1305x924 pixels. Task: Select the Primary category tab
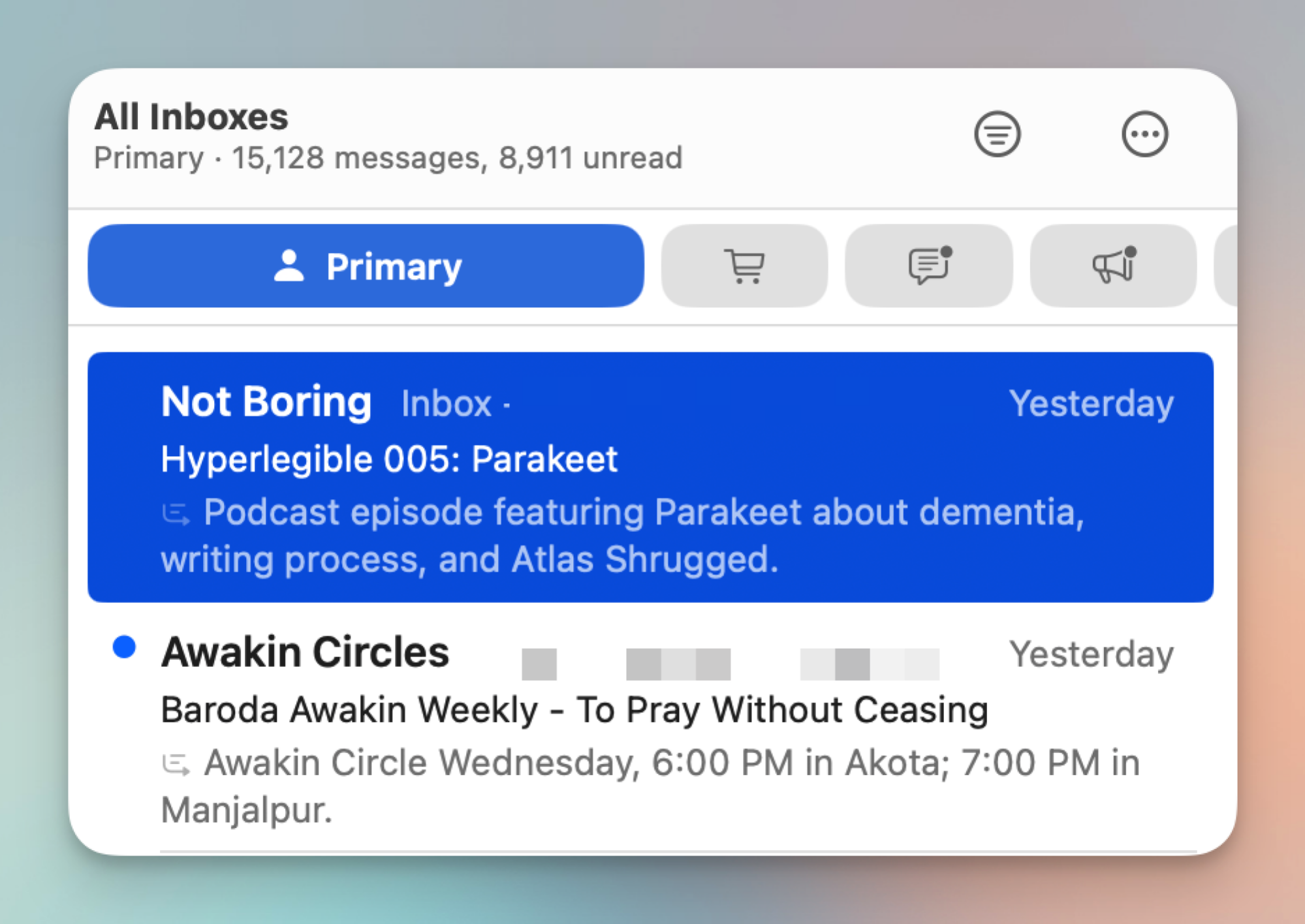coord(366,266)
